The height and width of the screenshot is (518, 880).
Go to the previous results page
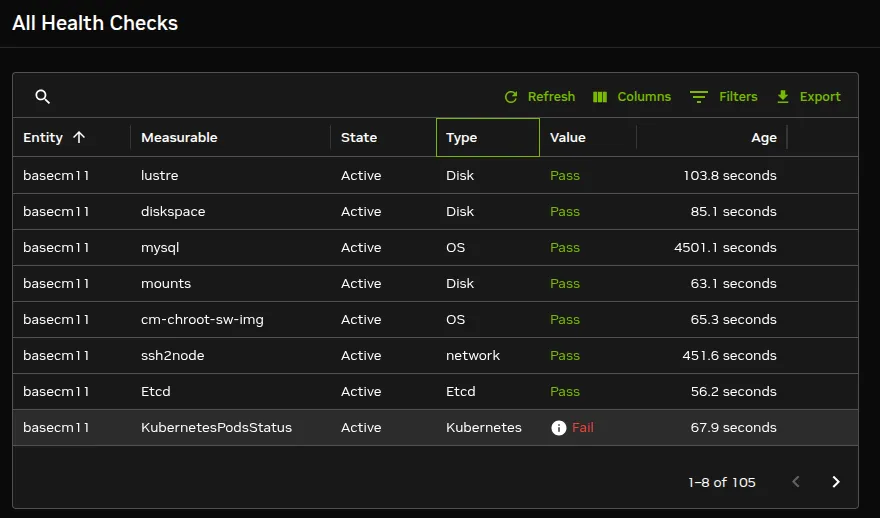(796, 482)
